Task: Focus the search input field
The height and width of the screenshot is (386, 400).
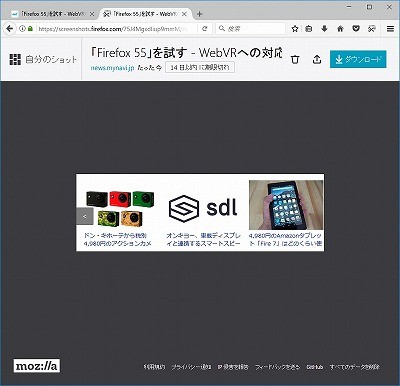Action: 251,29
